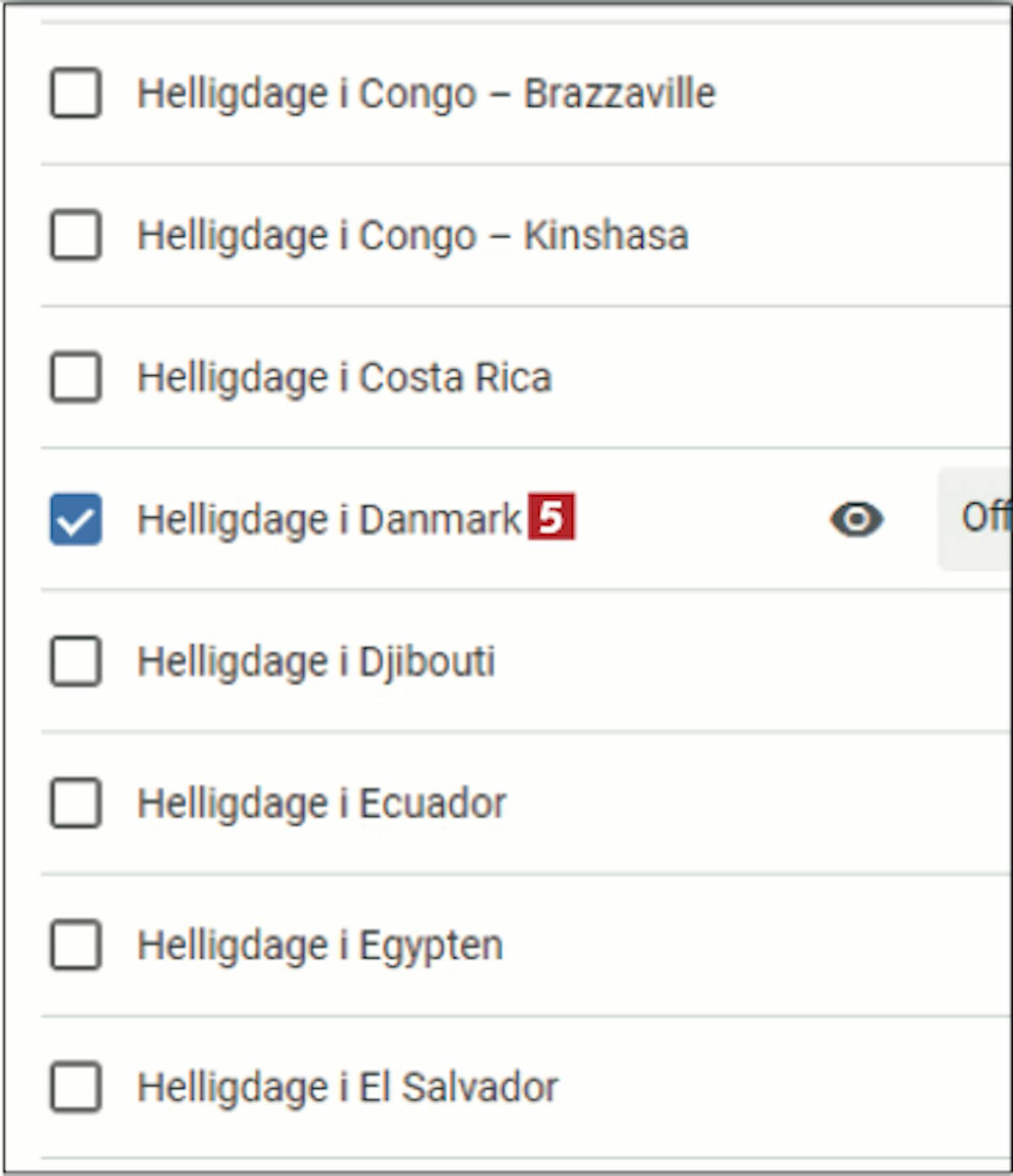Enable the Helligdage i Ecuador checkbox
1013x1176 pixels.
click(76, 803)
